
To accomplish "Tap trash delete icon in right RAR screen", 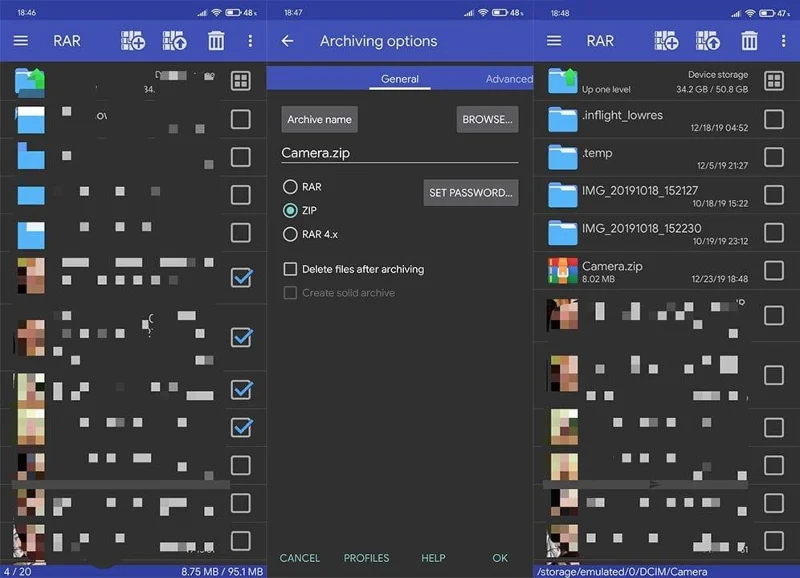I will point(749,41).
